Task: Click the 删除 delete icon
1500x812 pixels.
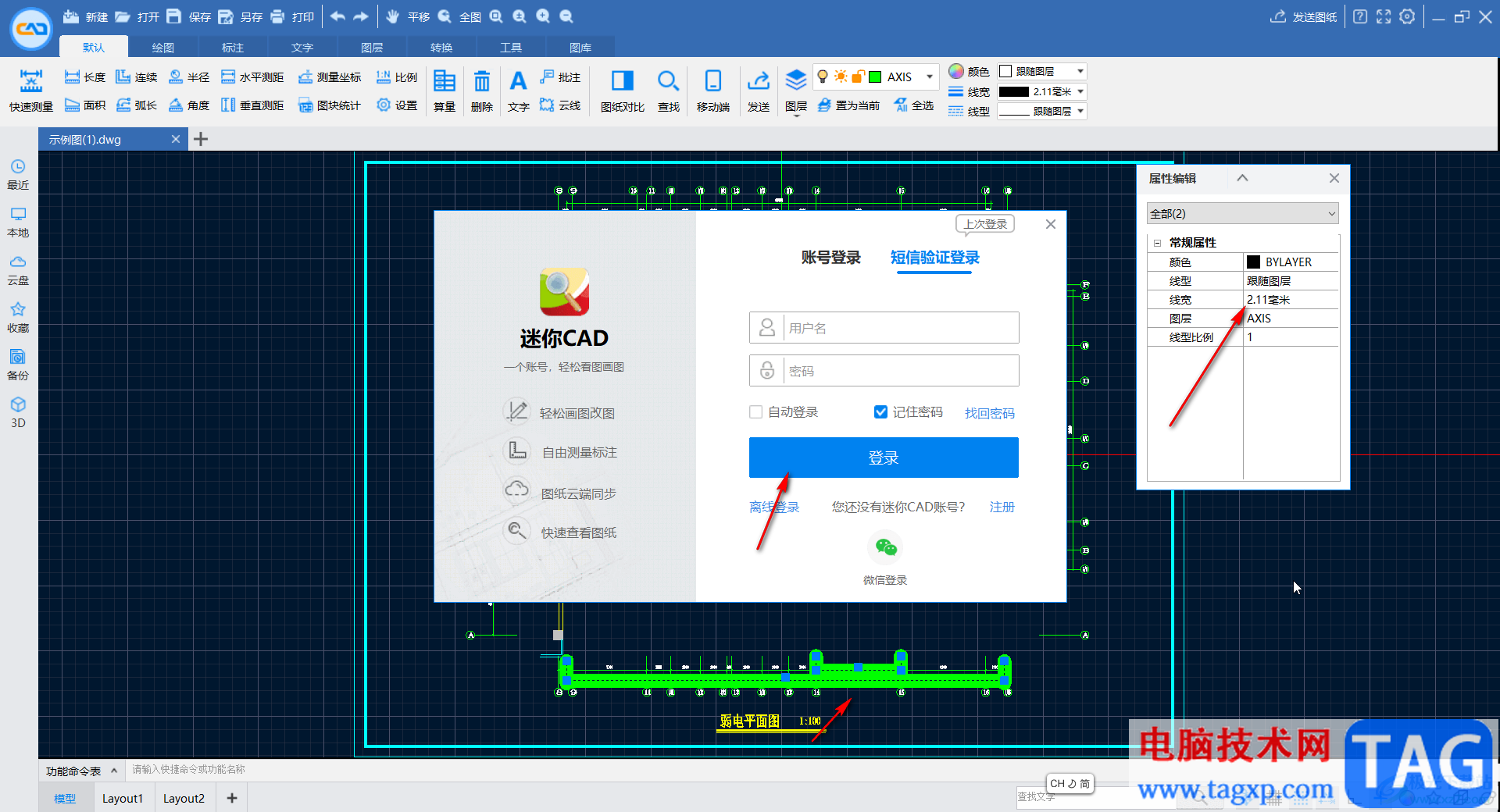Action: 482,91
